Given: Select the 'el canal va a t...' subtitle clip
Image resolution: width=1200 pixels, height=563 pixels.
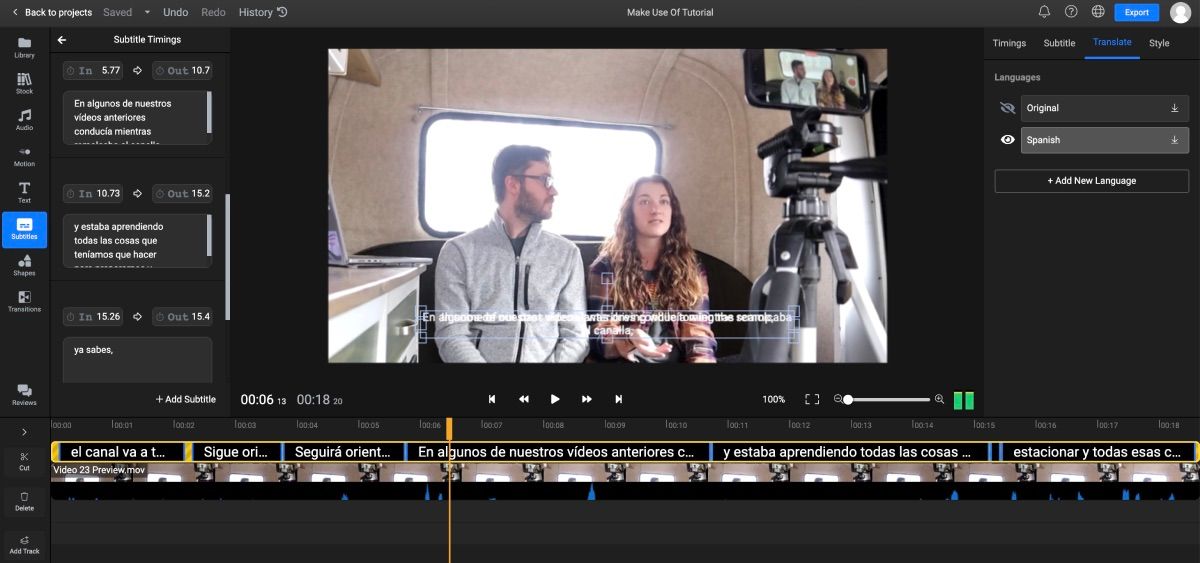Looking at the screenshot, I should (x=118, y=452).
